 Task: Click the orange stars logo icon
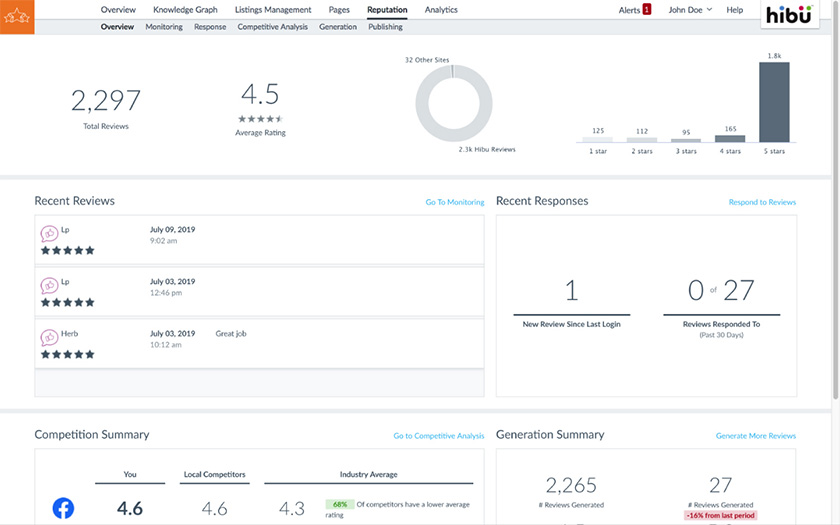17,17
